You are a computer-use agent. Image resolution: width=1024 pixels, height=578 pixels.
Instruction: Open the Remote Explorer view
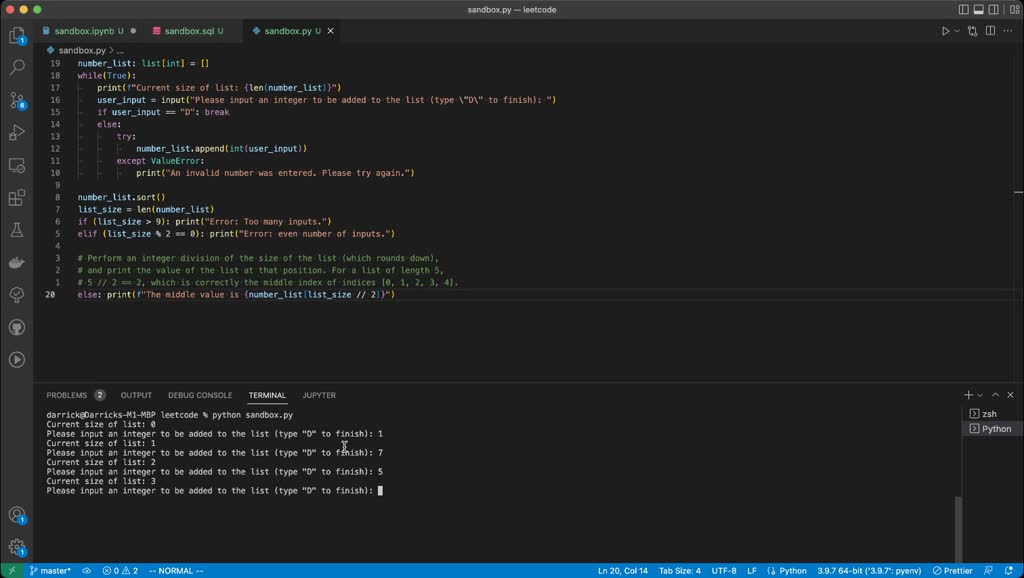(x=17, y=165)
